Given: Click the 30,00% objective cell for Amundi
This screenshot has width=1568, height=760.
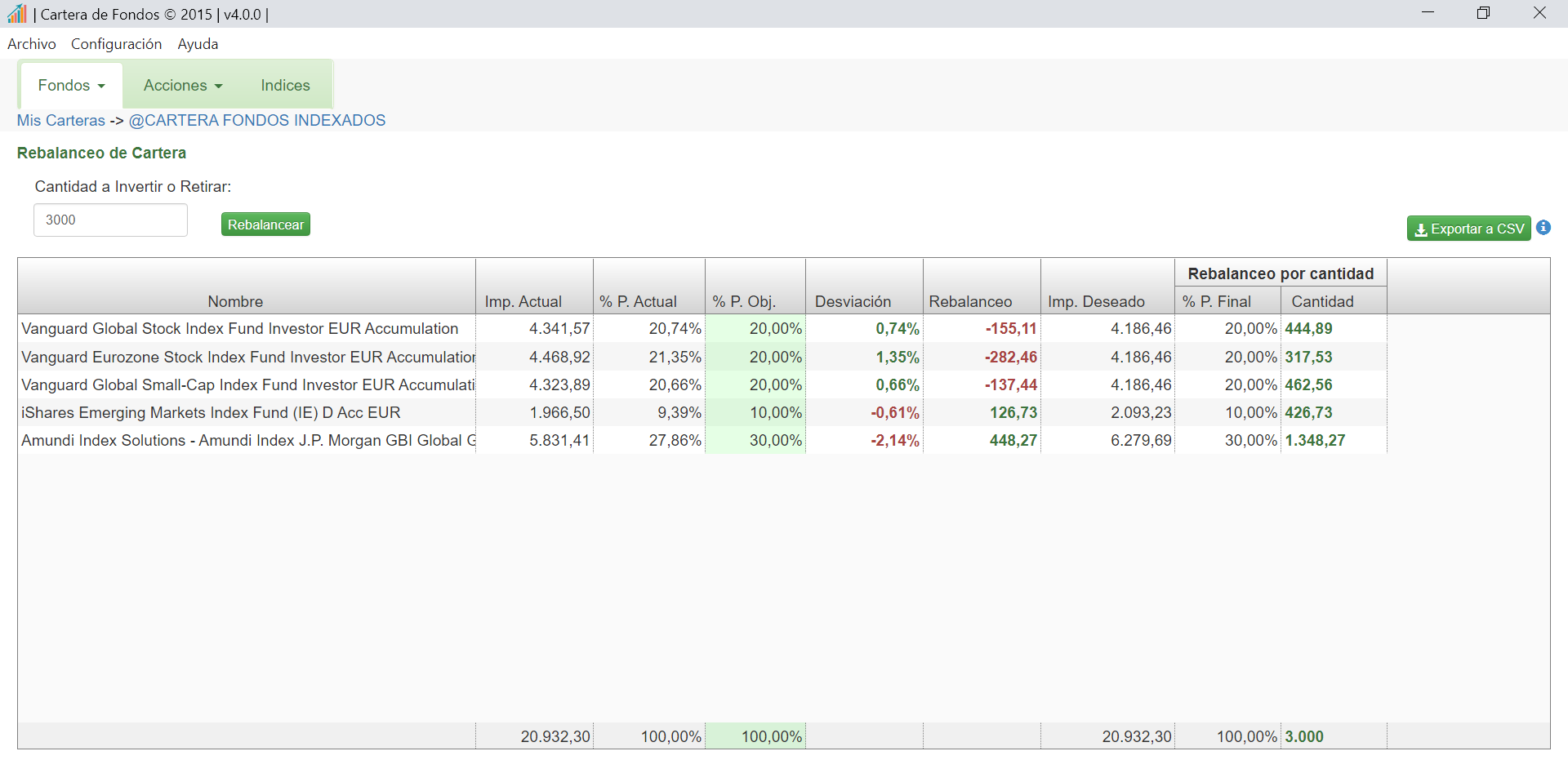Looking at the screenshot, I should point(755,440).
